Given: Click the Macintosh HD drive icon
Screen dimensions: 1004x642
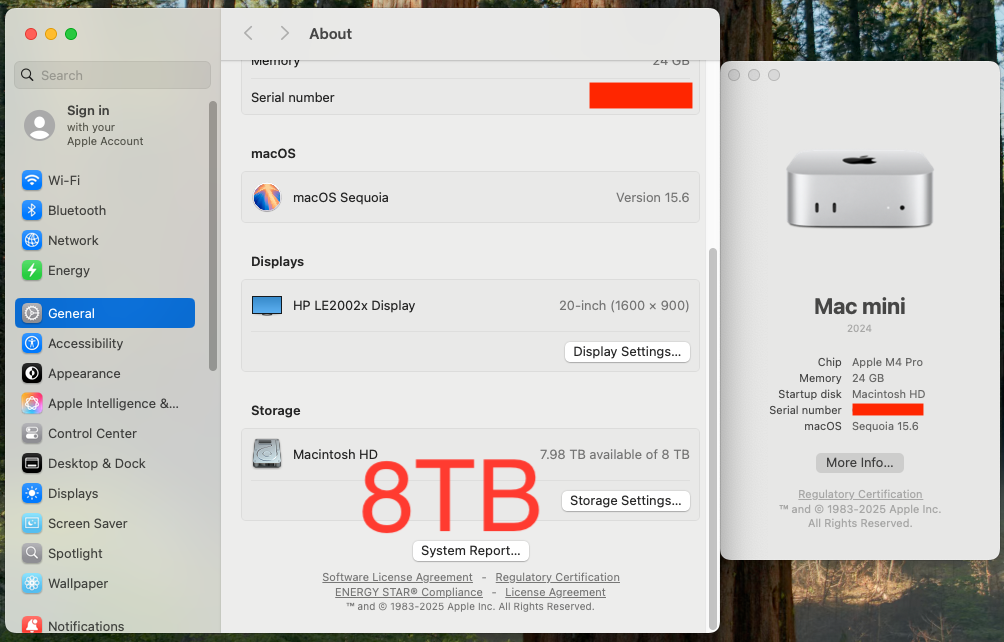Looking at the screenshot, I should click(x=266, y=453).
